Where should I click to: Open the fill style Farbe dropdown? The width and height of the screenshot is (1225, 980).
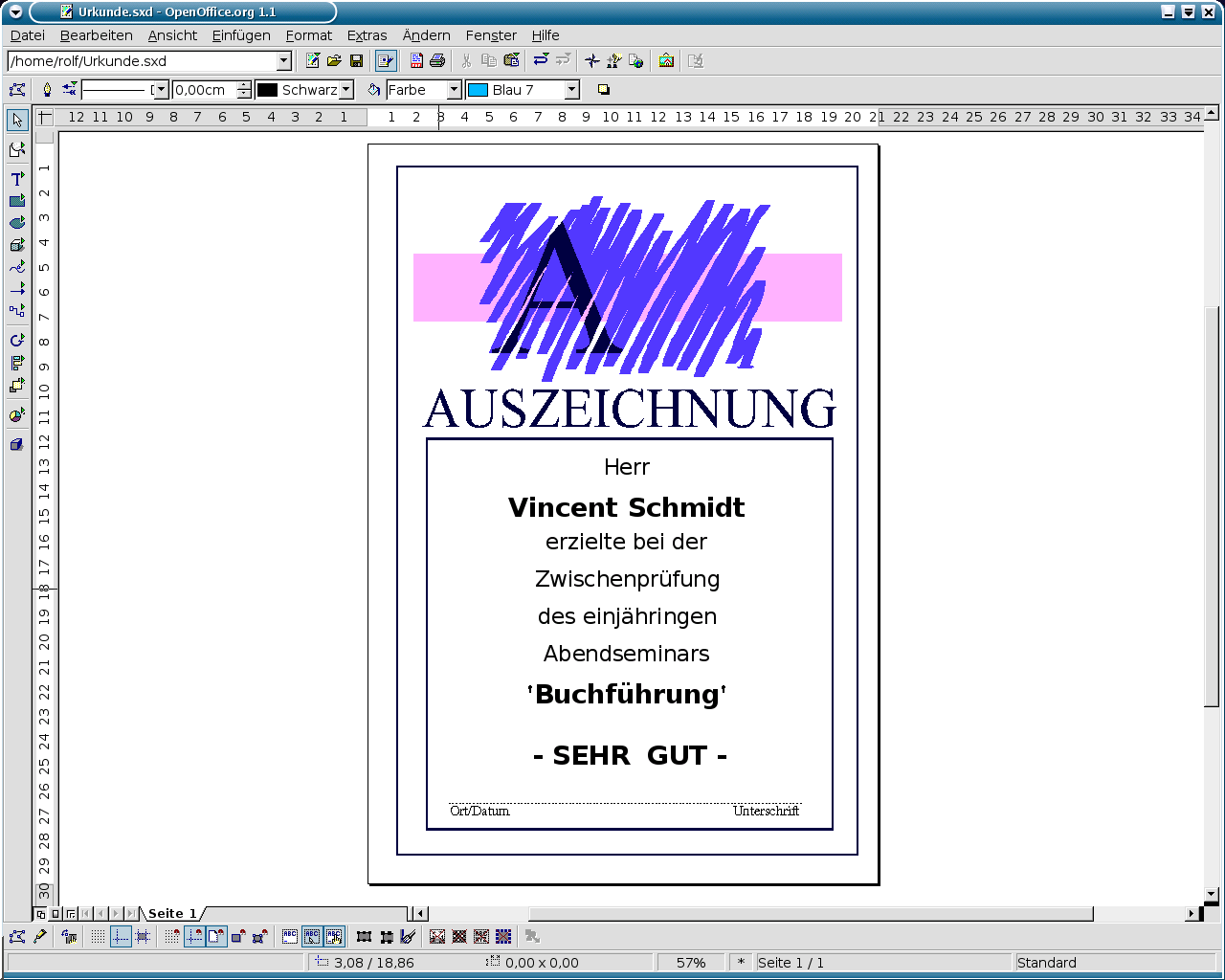coord(454,90)
